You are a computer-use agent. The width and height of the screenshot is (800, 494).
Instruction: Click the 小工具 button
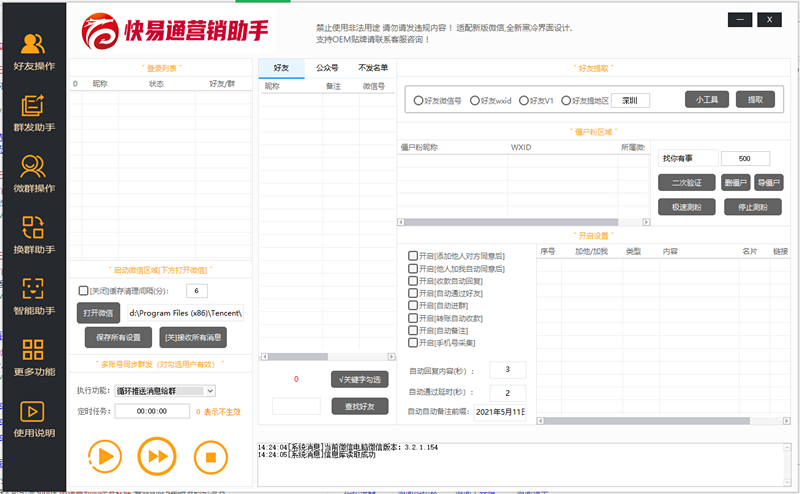pos(707,100)
